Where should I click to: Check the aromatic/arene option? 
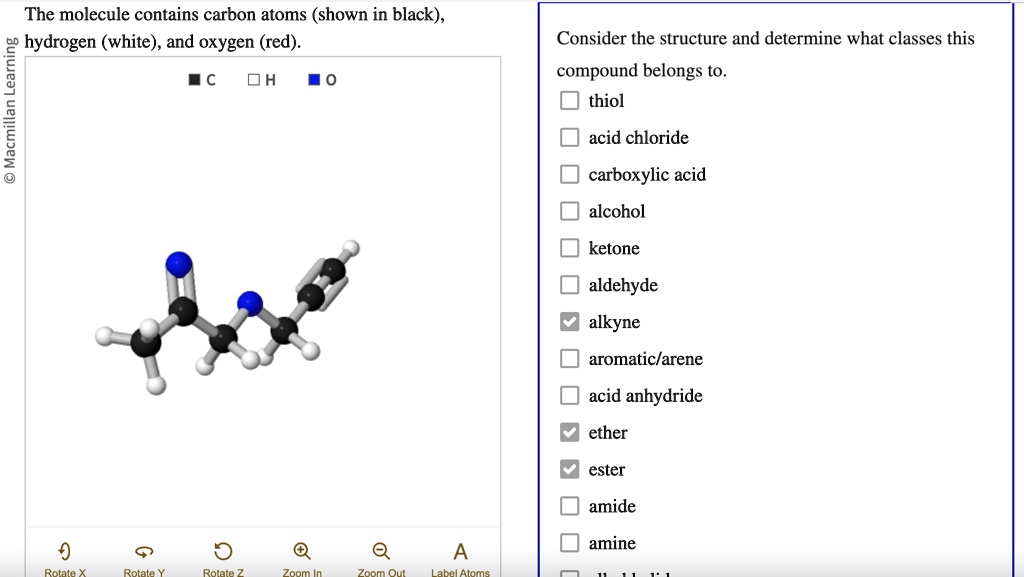(x=570, y=358)
